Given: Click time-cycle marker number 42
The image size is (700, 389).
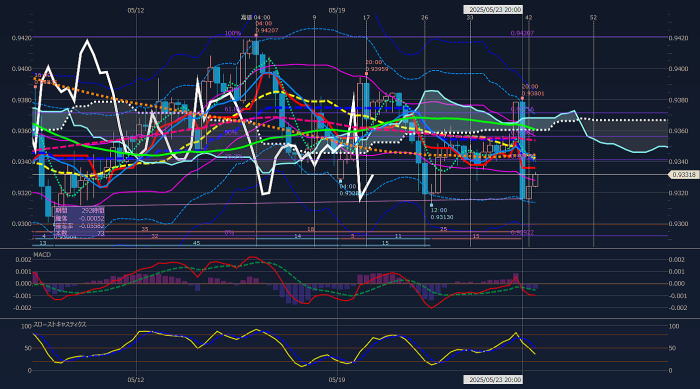Looking at the screenshot, I should [x=529, y=17].
